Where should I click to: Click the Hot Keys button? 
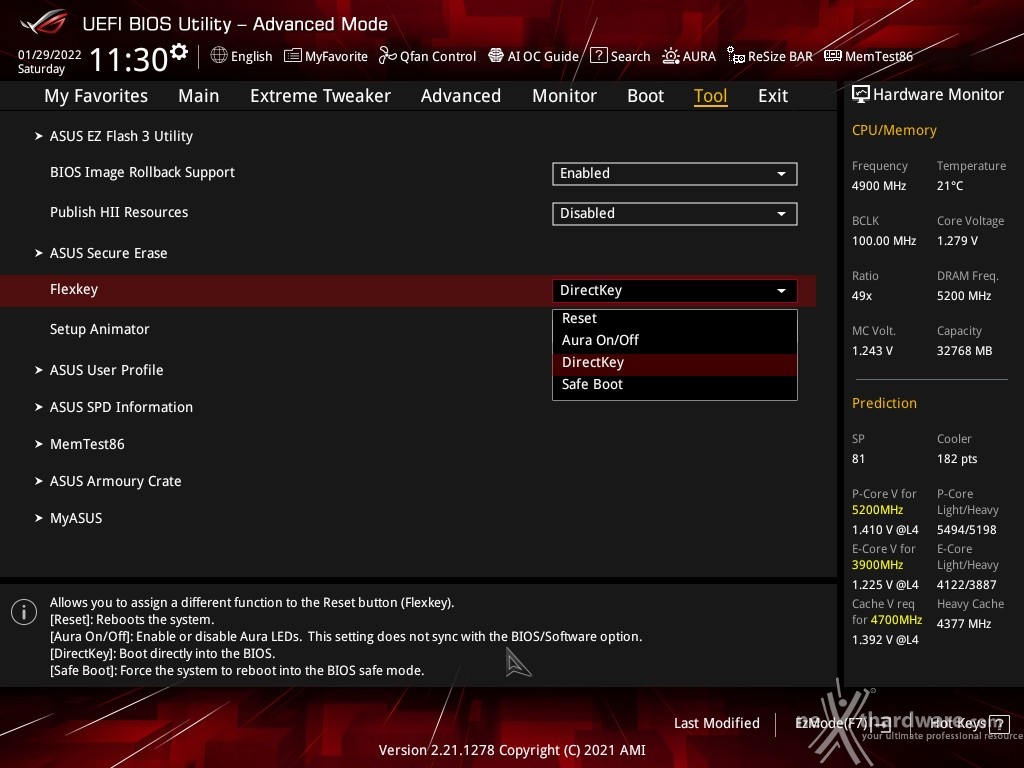[x=968, y=724]
